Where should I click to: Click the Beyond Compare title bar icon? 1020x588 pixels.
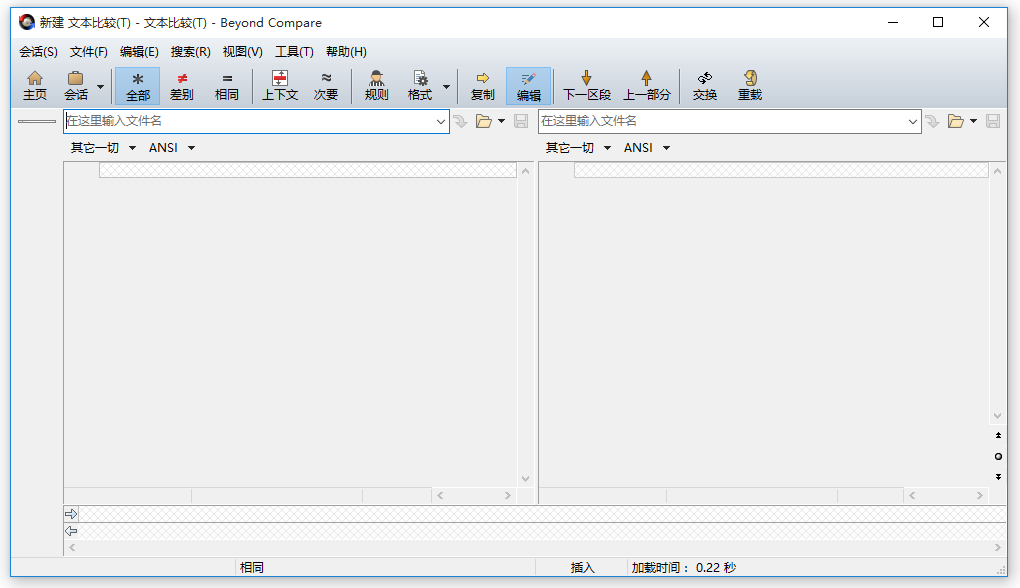27,23
